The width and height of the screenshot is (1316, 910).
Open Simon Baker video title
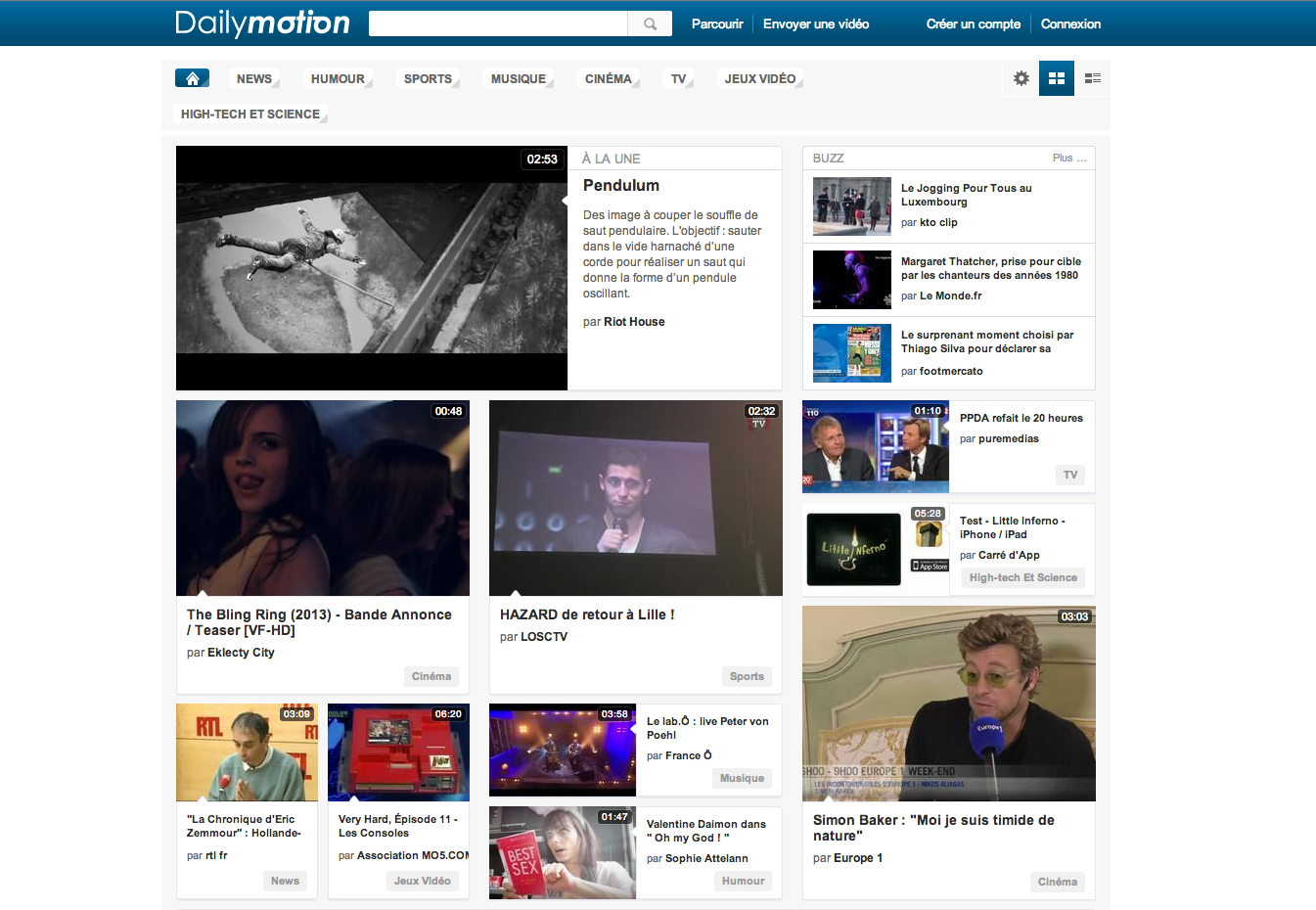point(933,828)
